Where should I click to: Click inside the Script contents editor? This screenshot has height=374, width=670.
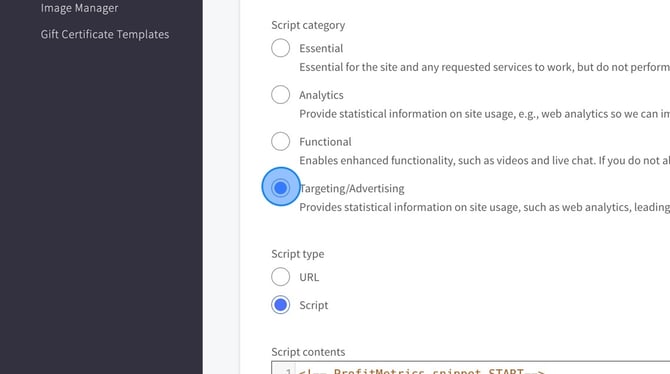pos(470,368)
